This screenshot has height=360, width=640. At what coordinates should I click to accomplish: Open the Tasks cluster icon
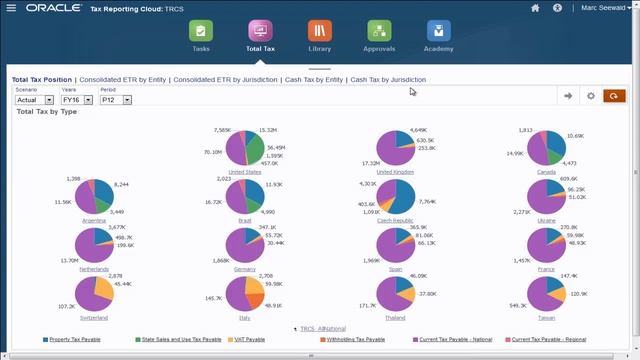pyautogui.click(x=201, y=31)
